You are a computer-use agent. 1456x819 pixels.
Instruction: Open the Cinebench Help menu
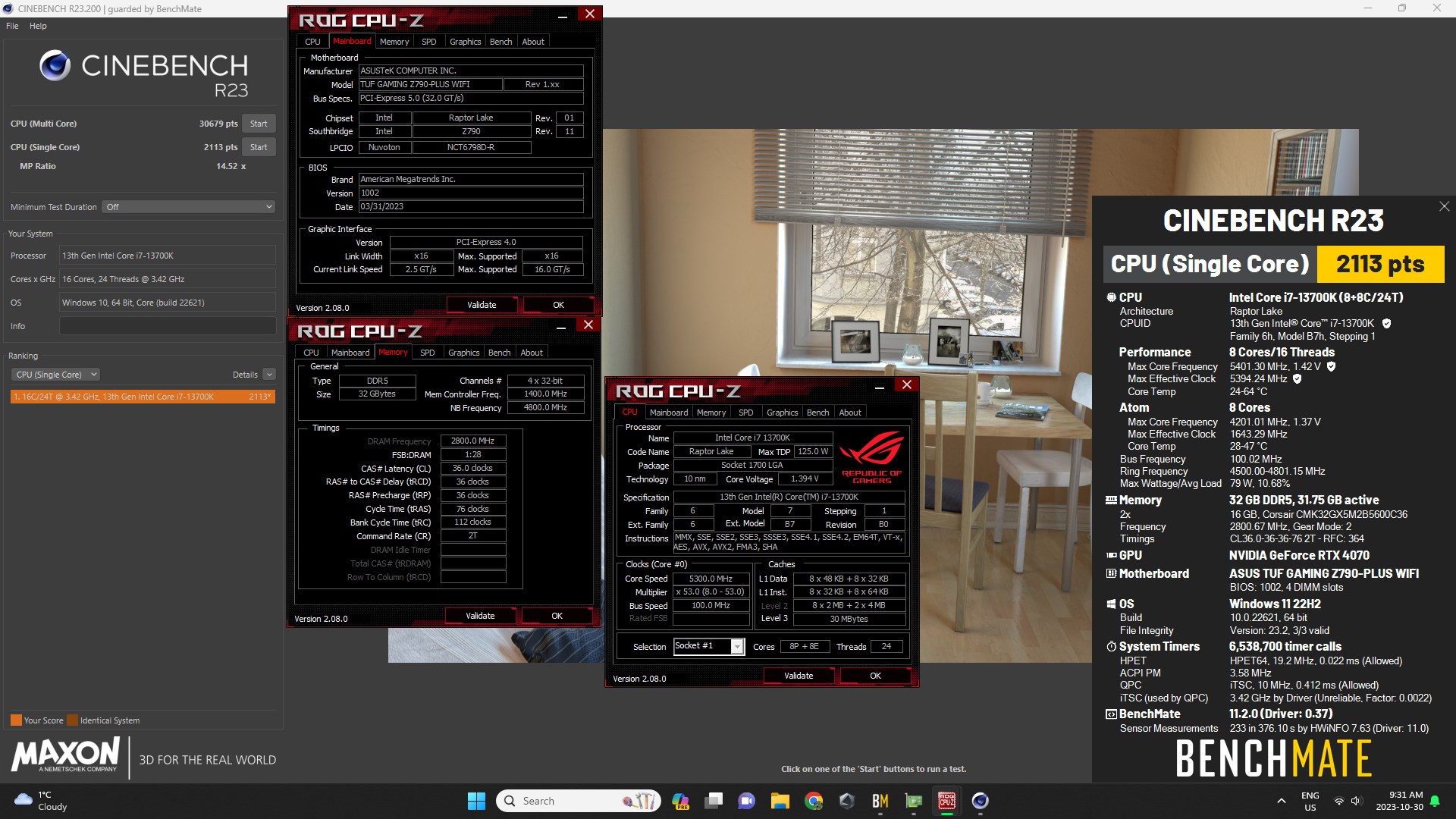point(38,26)
